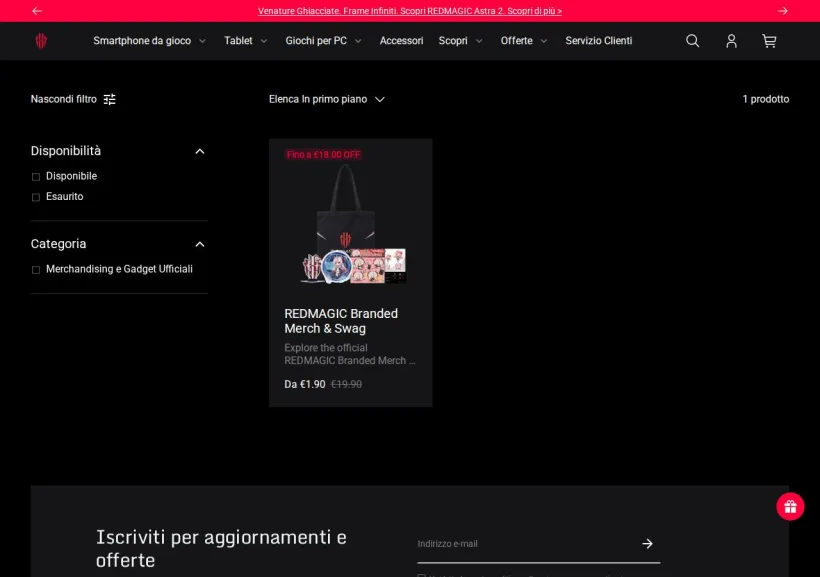Open the red gift rewards button
820x577 pixels.
[790, 506]
